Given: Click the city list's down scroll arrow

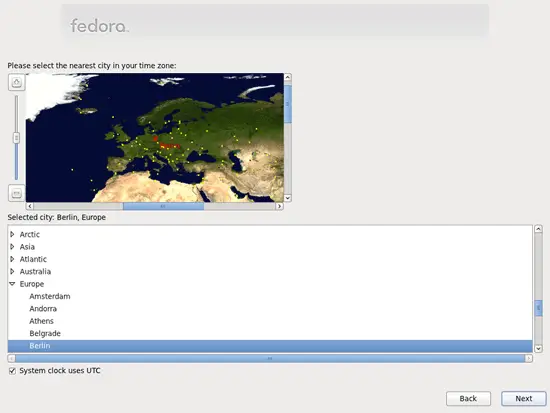Looking at the screenshot, I should point(538,348).
